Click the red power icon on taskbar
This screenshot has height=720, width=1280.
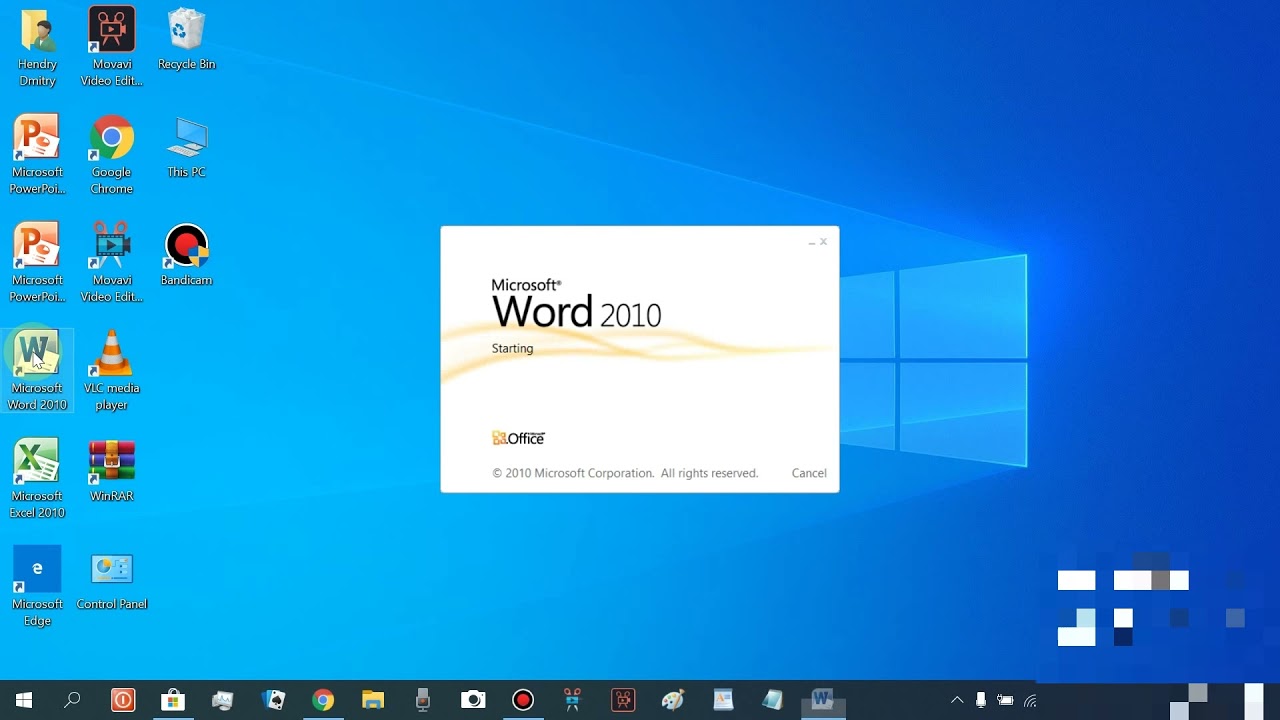(x=123, y=700)
